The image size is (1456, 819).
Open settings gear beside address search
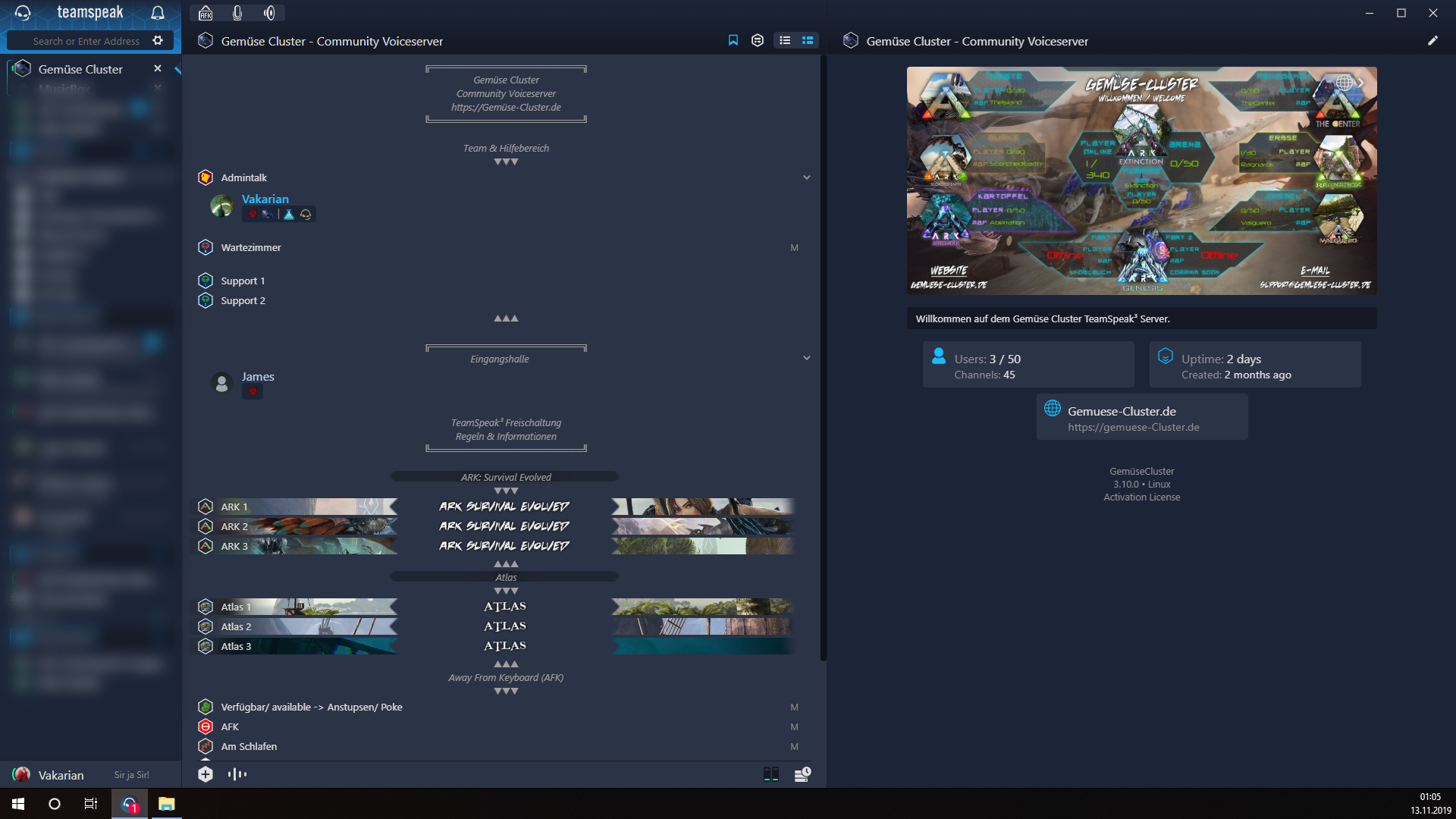point(158,40)
